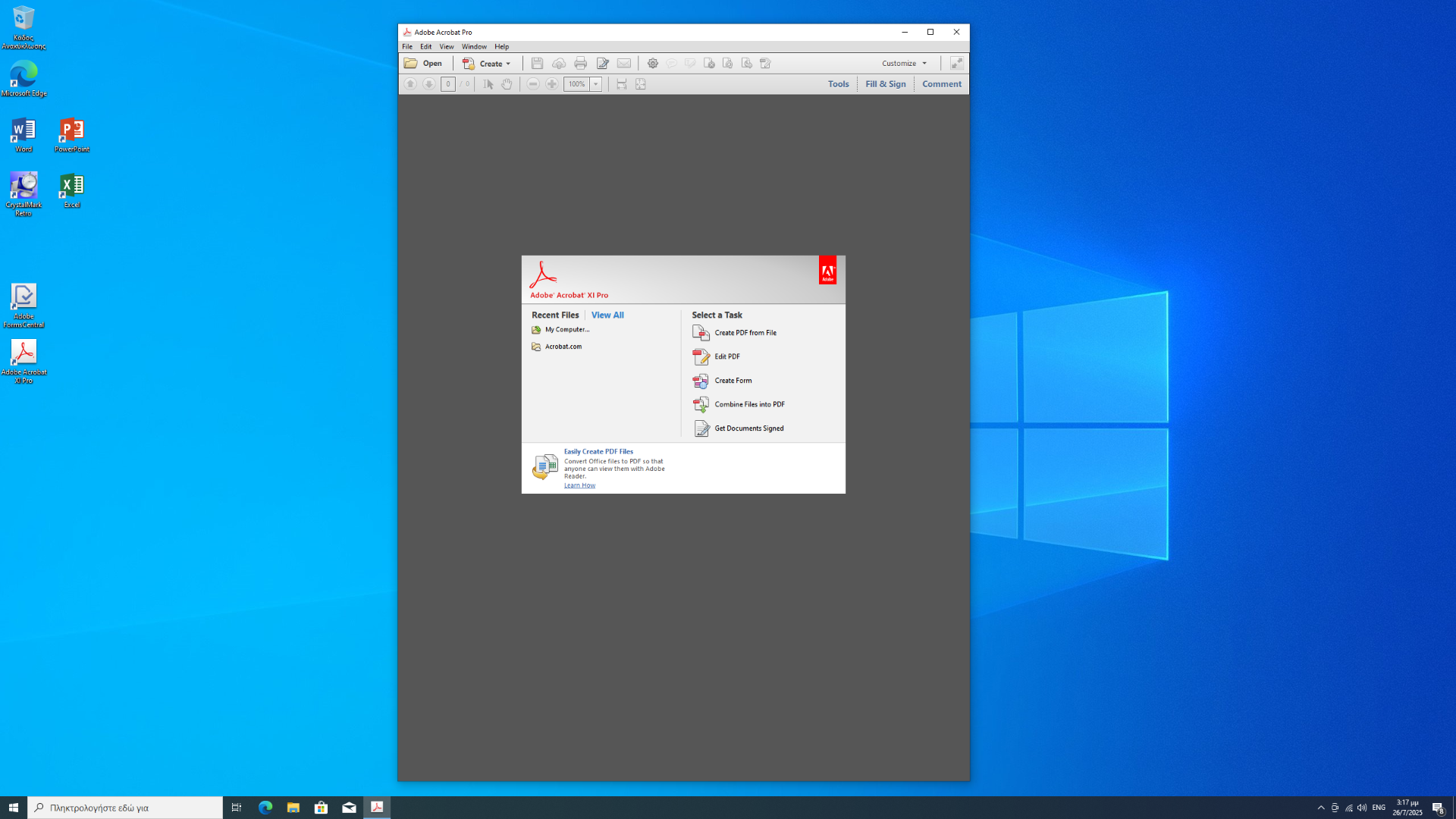
Task: Click the PowerPoint desktop shortcut
Action: (x=72, y=135)
